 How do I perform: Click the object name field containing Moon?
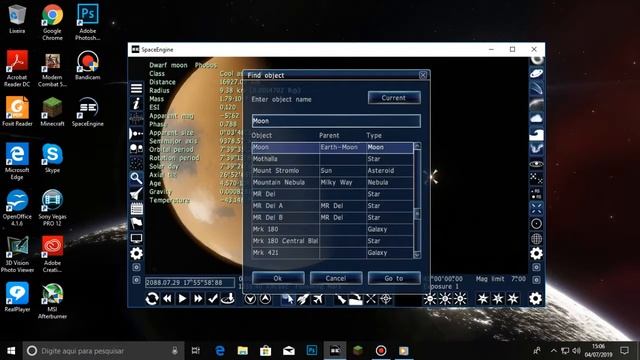[336, 121]
